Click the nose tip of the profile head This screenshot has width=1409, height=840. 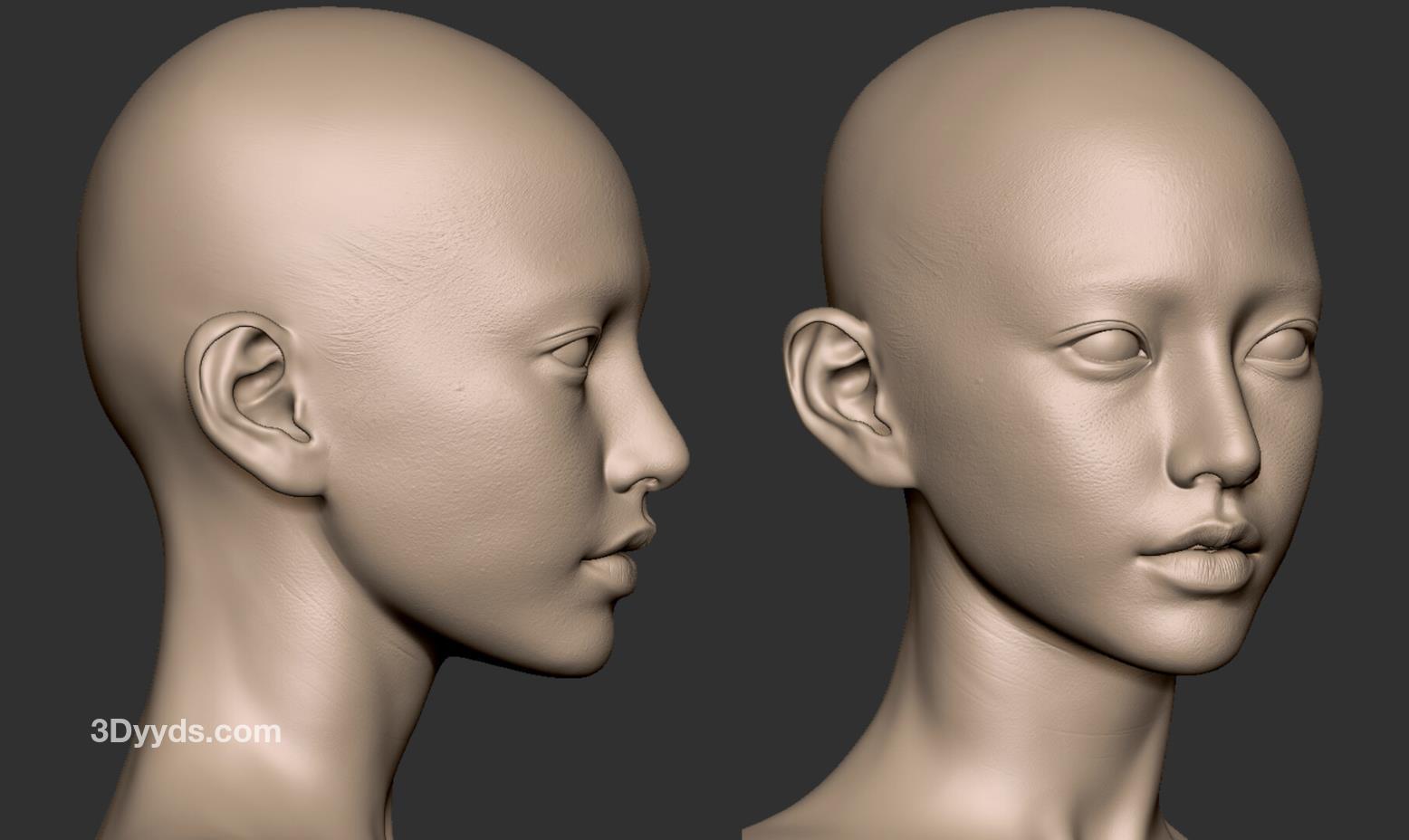click(670, 459)
